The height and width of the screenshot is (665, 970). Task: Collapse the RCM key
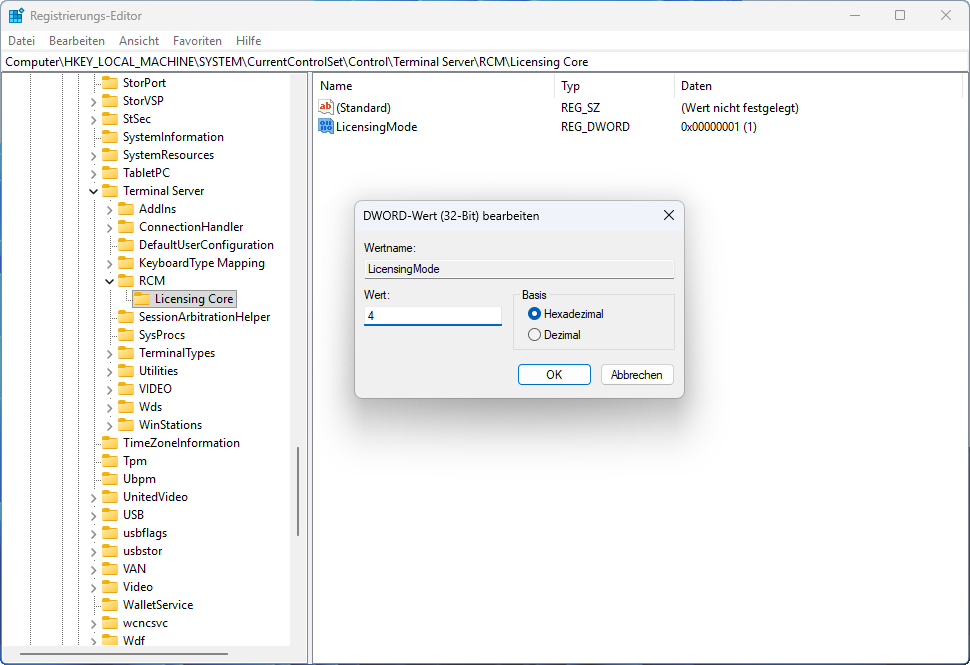(x=109, y=281)
